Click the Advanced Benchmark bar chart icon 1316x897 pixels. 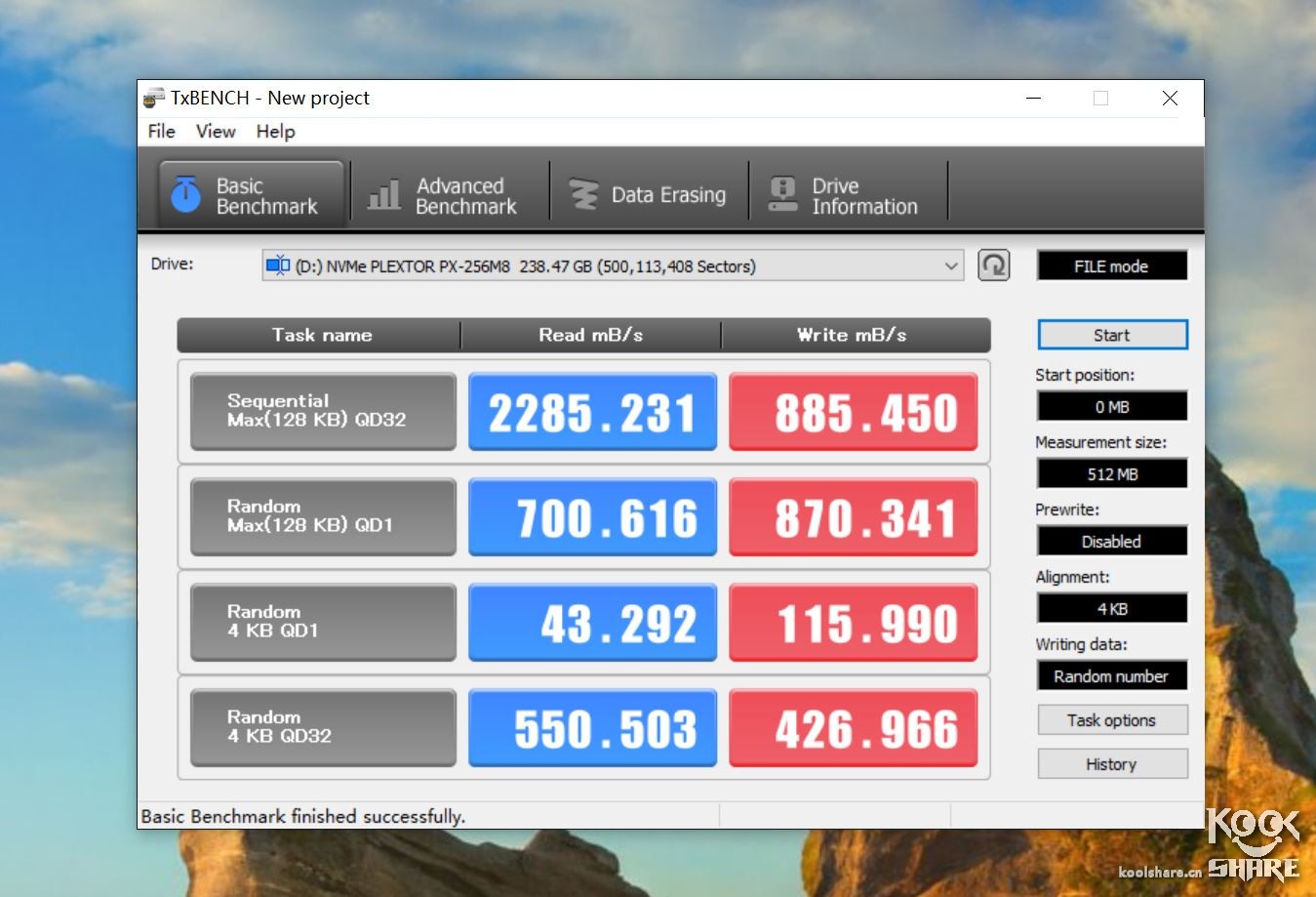point(383,194)
